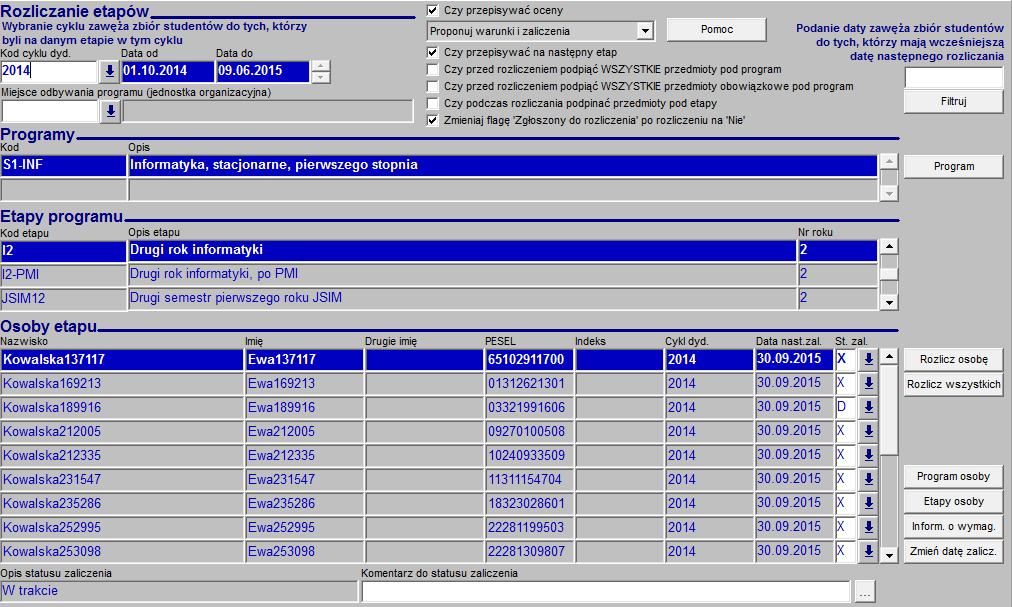1012x607 pixels.
Task: Click PESEL 65102911700
Action: tap(529, 360)
